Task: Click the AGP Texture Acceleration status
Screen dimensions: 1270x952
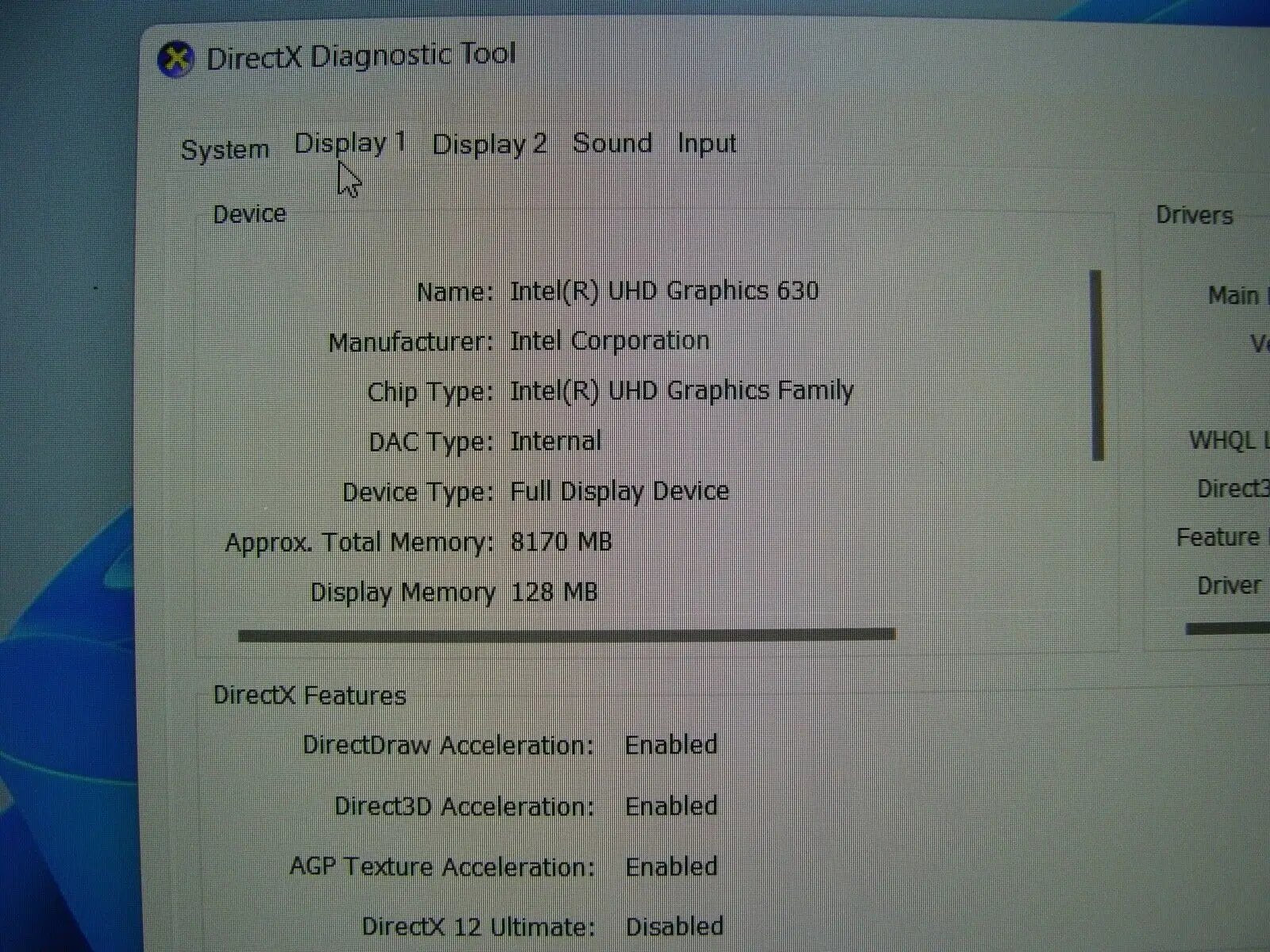Action: (x=672, y=866)
